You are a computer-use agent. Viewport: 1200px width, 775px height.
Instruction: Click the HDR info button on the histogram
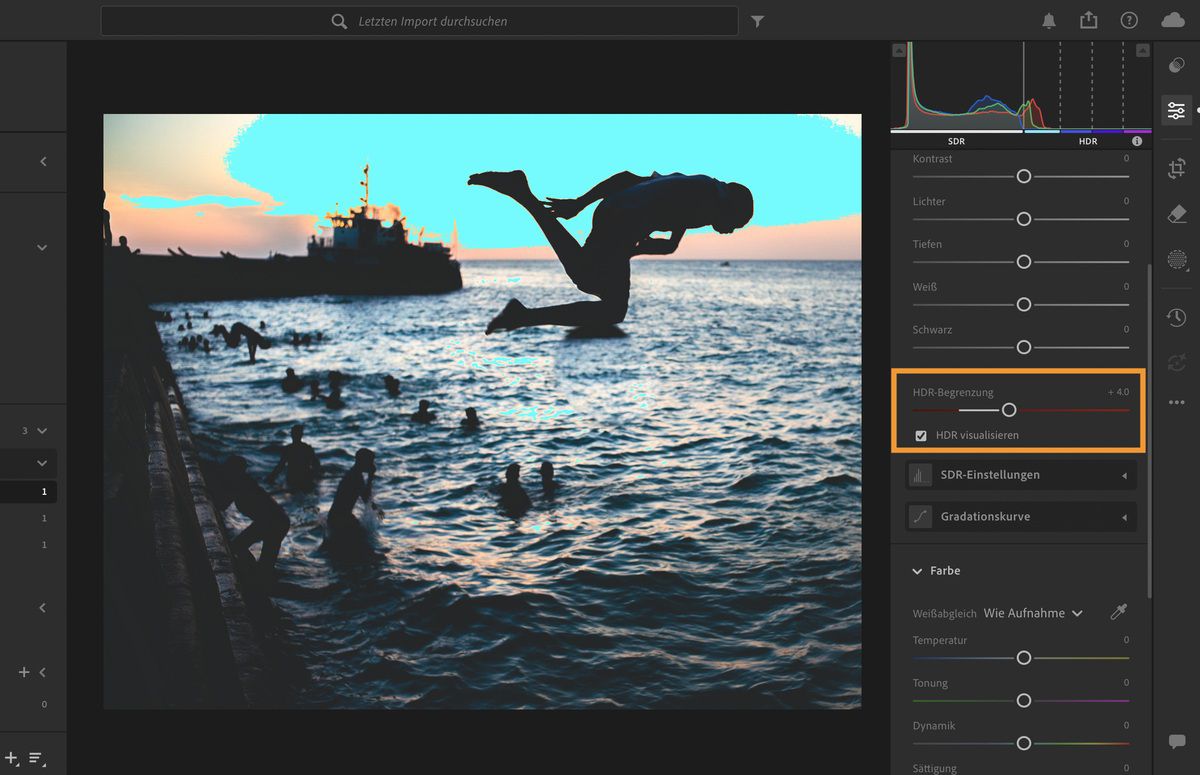1136,141
